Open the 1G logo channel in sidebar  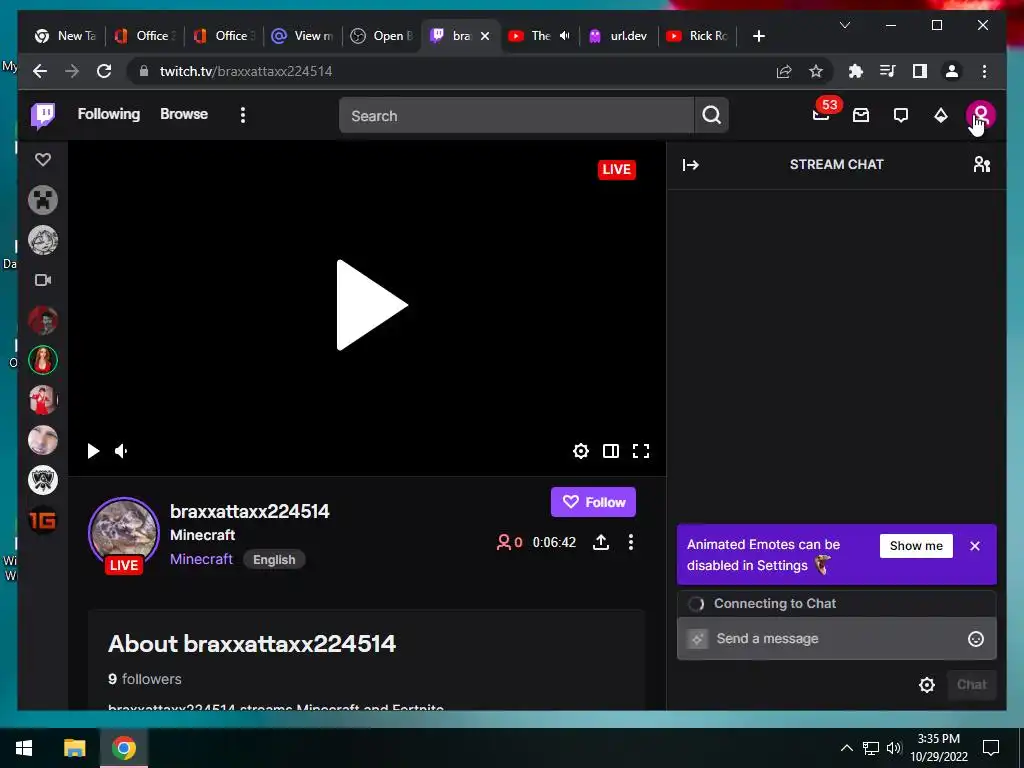click(43, 520)
